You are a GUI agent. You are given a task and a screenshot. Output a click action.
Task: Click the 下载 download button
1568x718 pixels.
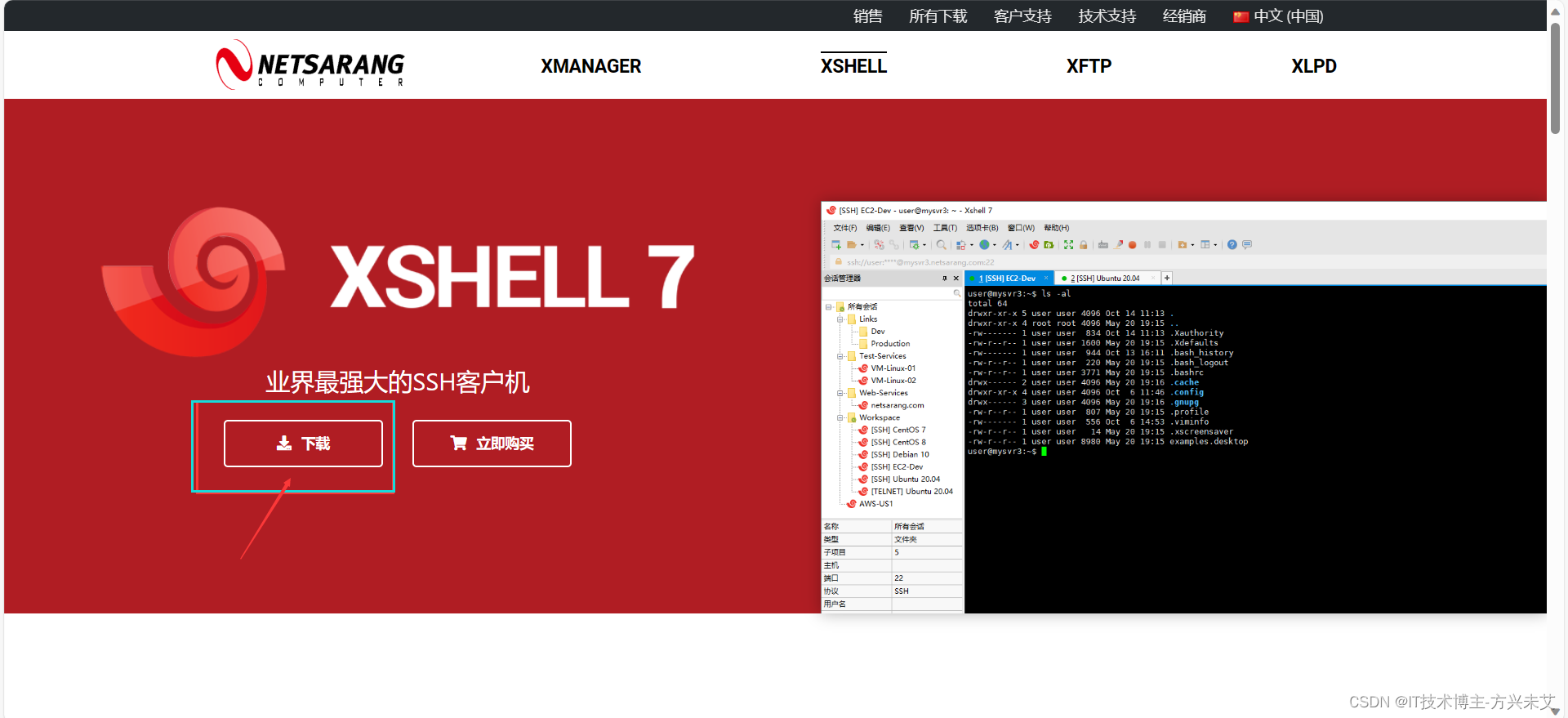(303, 444)
